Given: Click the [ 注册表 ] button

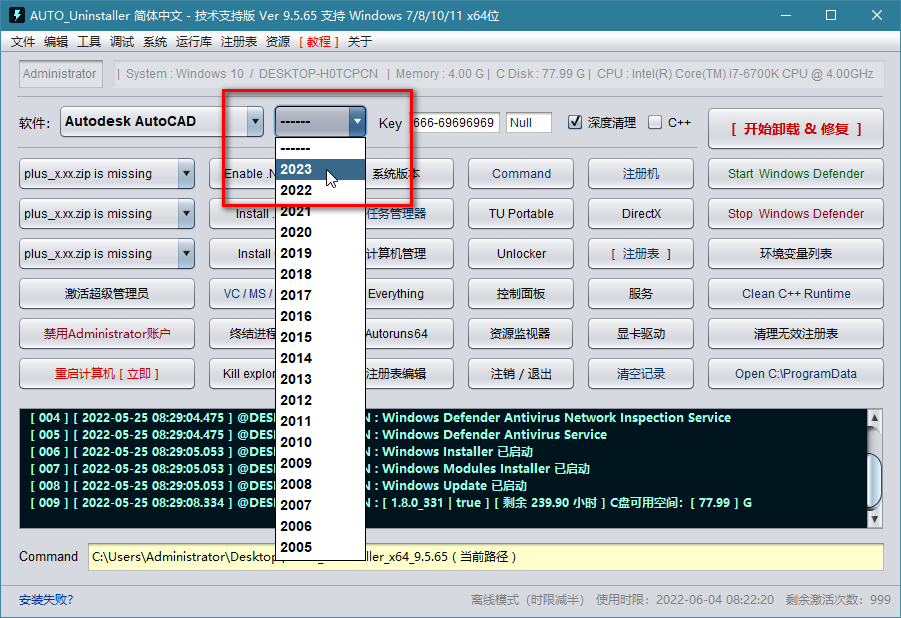Looking at the screenshot, I should pos(641,254).
